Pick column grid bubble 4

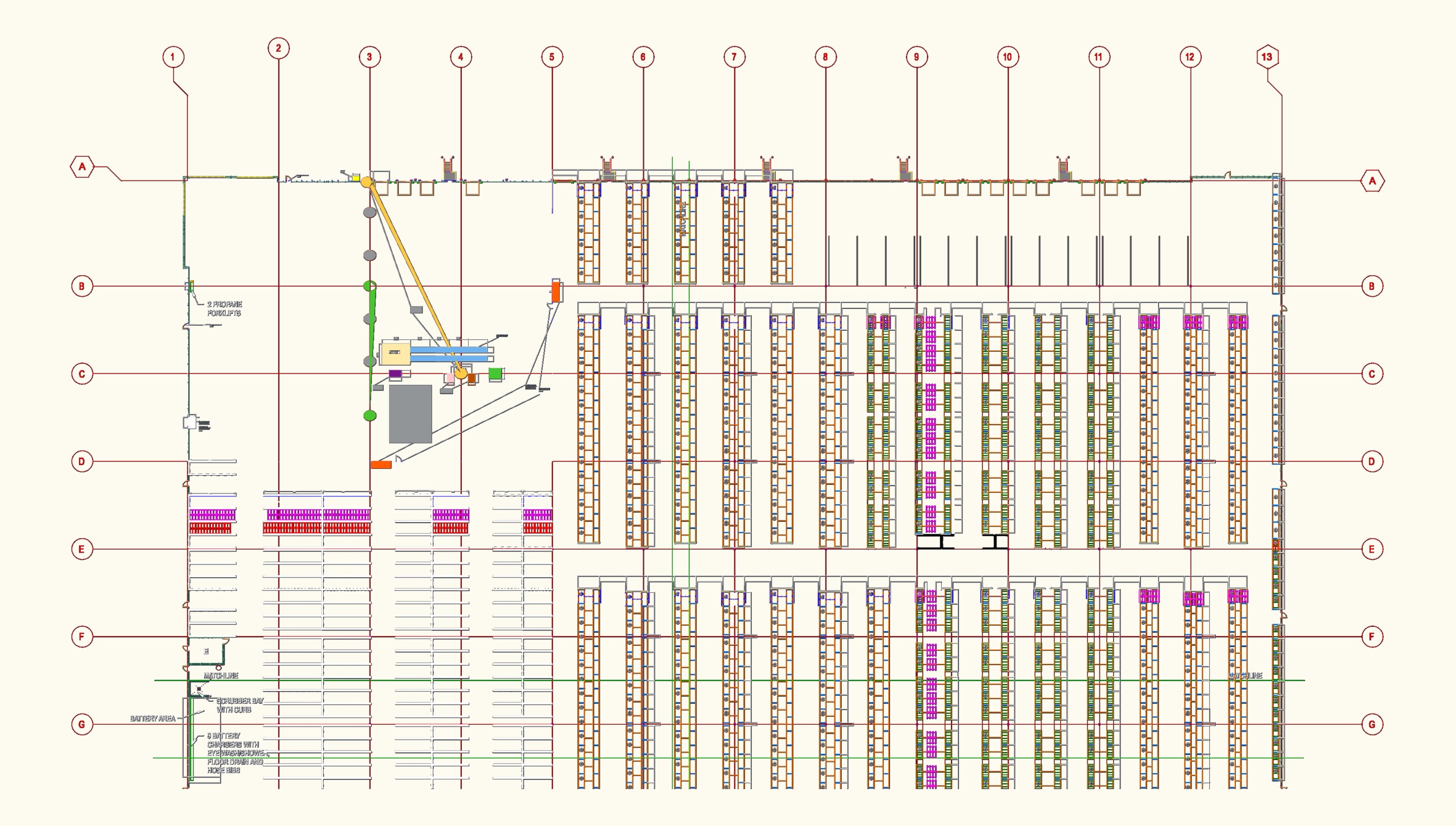[x=461, y=57]
